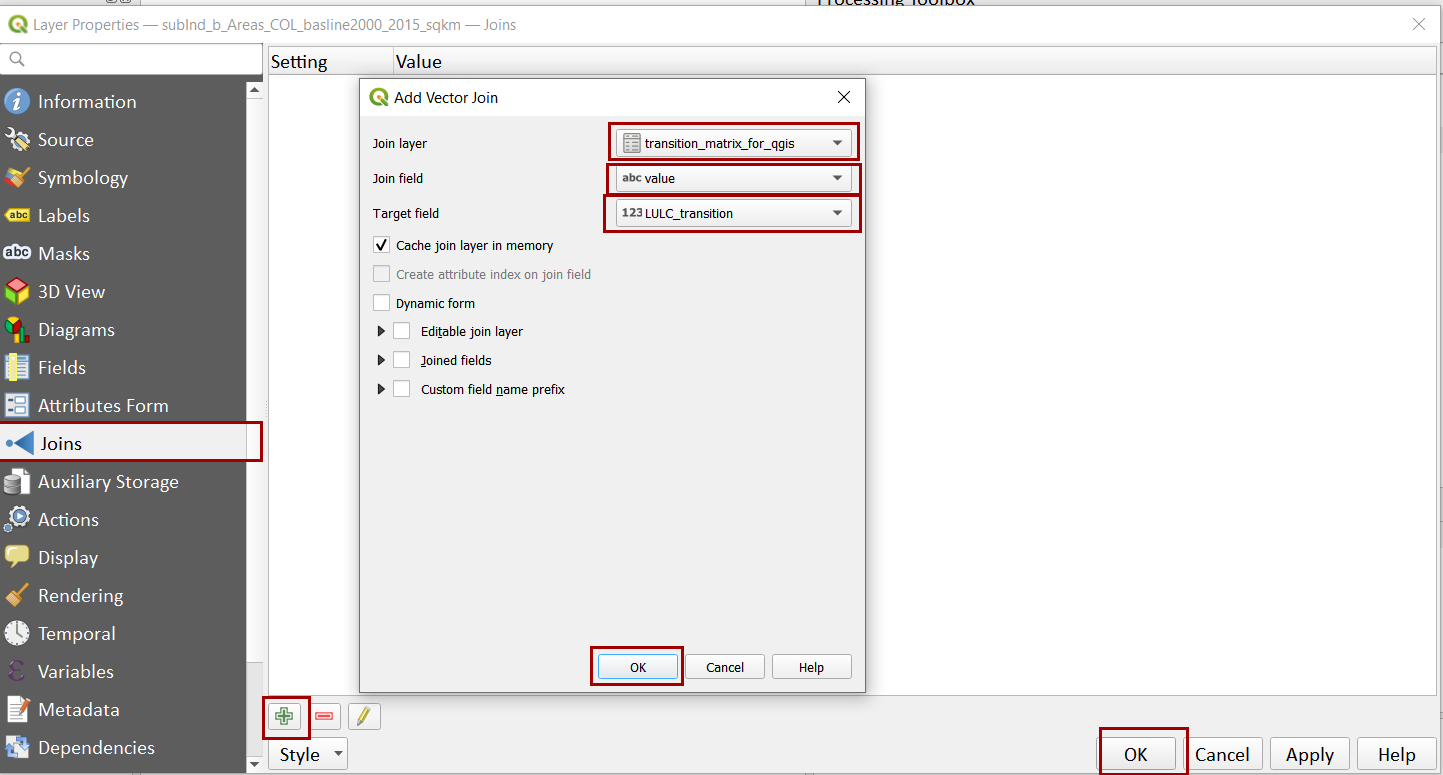The width and height of the screenshot is (1443, 775).
Task: Open the Join layer dropdown
Action: pos(734,143)
